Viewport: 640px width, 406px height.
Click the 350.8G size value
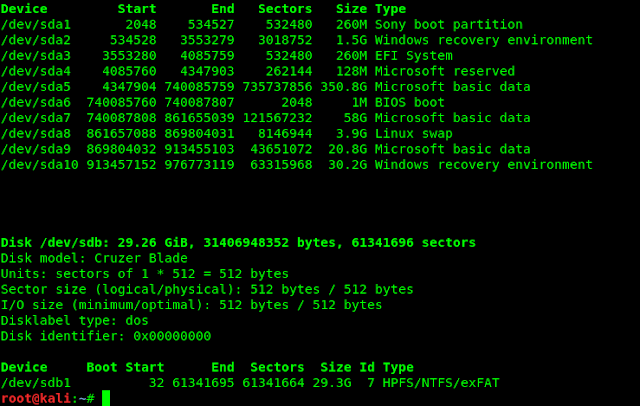pyautogui.click(x=344, y=87)
